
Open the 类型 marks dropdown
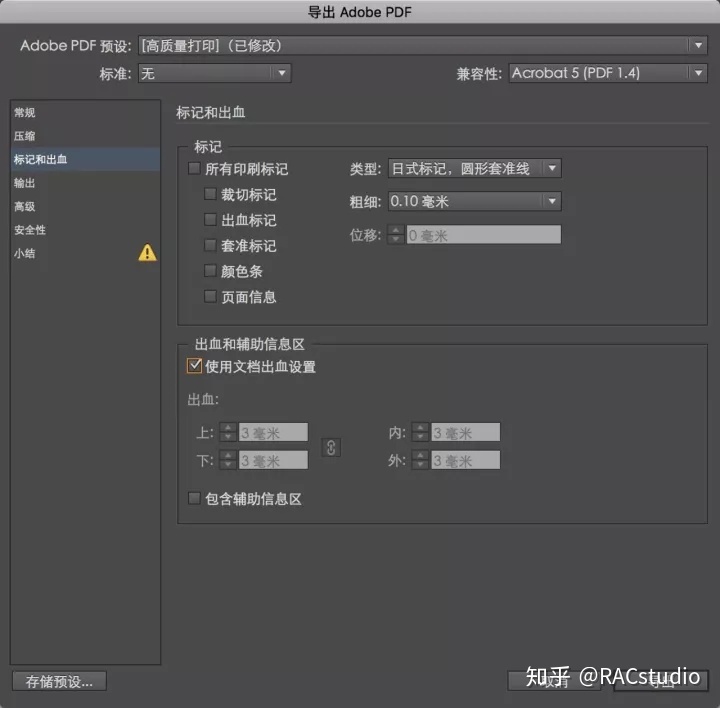474,169
